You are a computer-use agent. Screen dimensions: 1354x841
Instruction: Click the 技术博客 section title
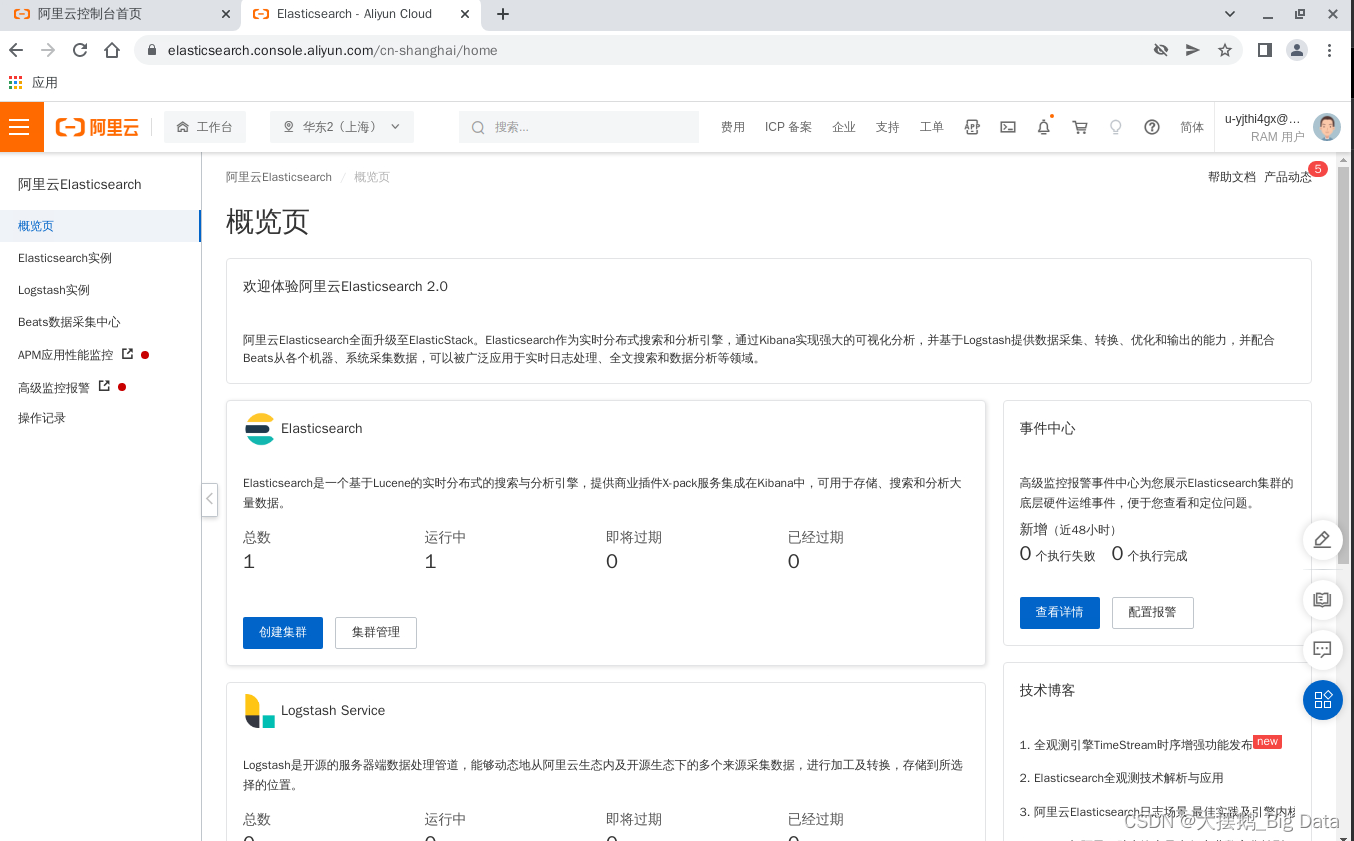tap(1047, 690)
